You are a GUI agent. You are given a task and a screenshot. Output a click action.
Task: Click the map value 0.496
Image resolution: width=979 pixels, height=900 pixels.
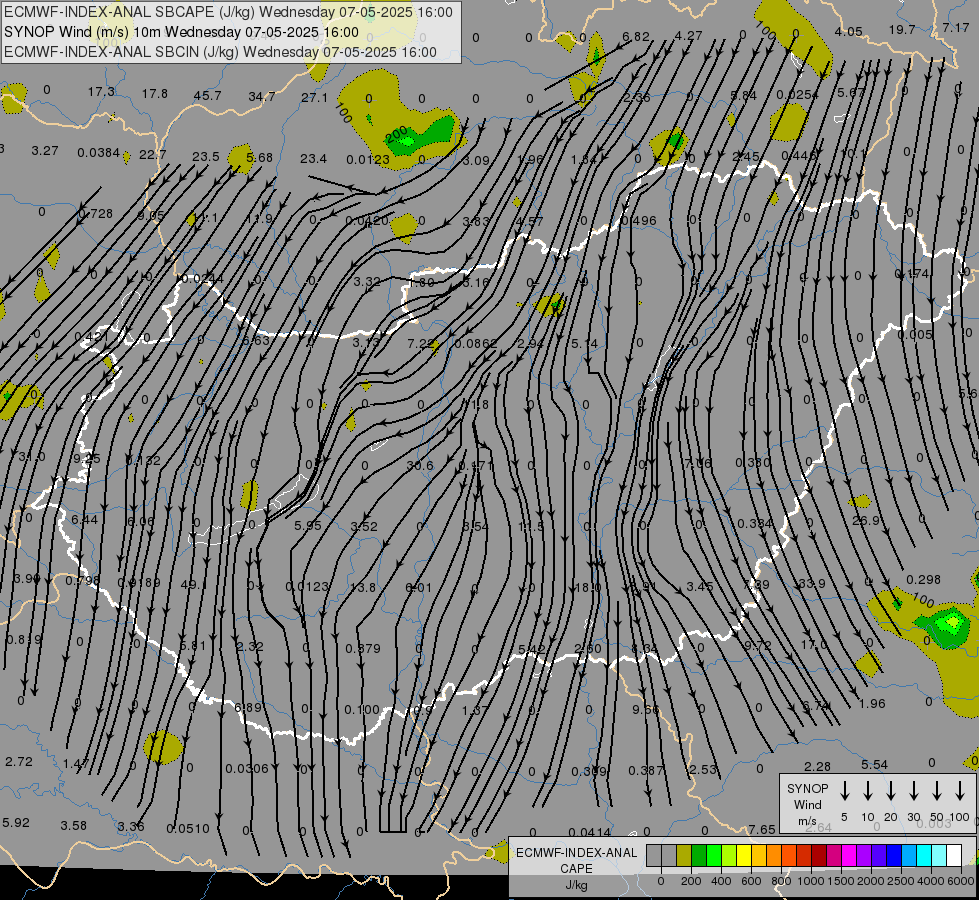(x=639, y=220)
